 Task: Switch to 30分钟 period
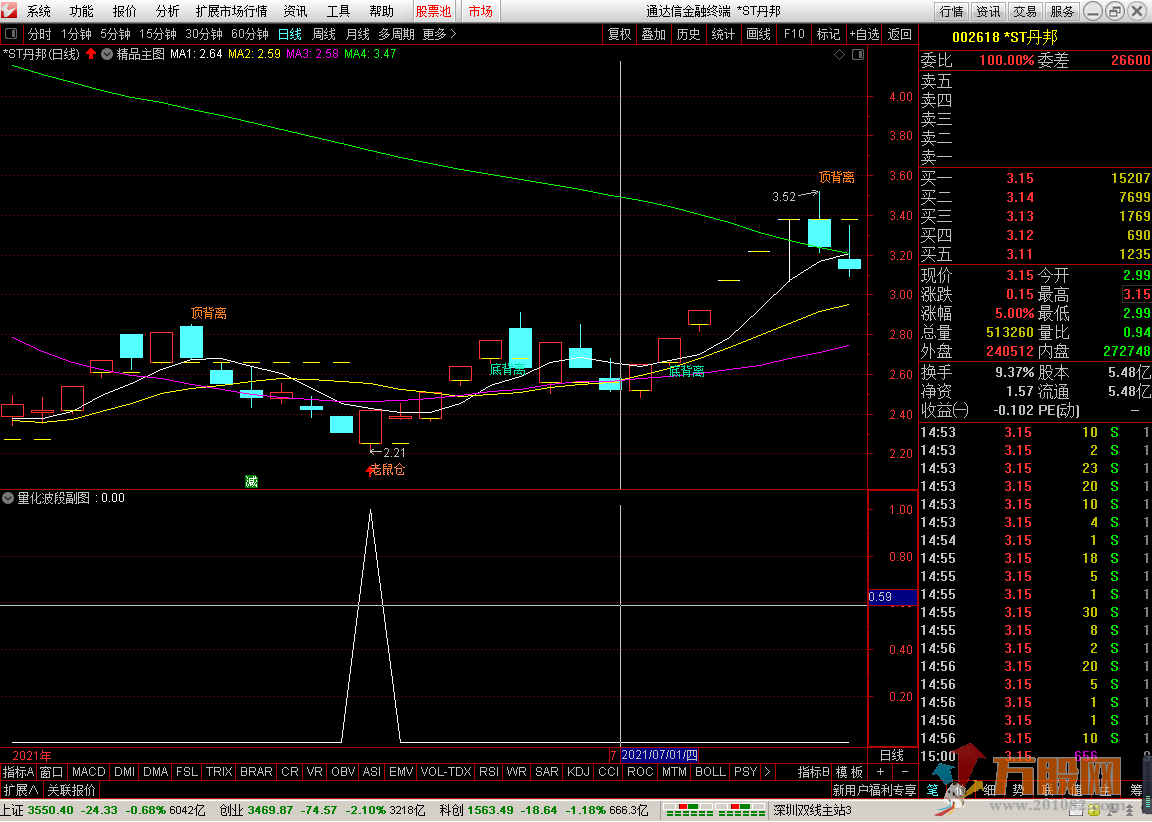click(204, 34)
